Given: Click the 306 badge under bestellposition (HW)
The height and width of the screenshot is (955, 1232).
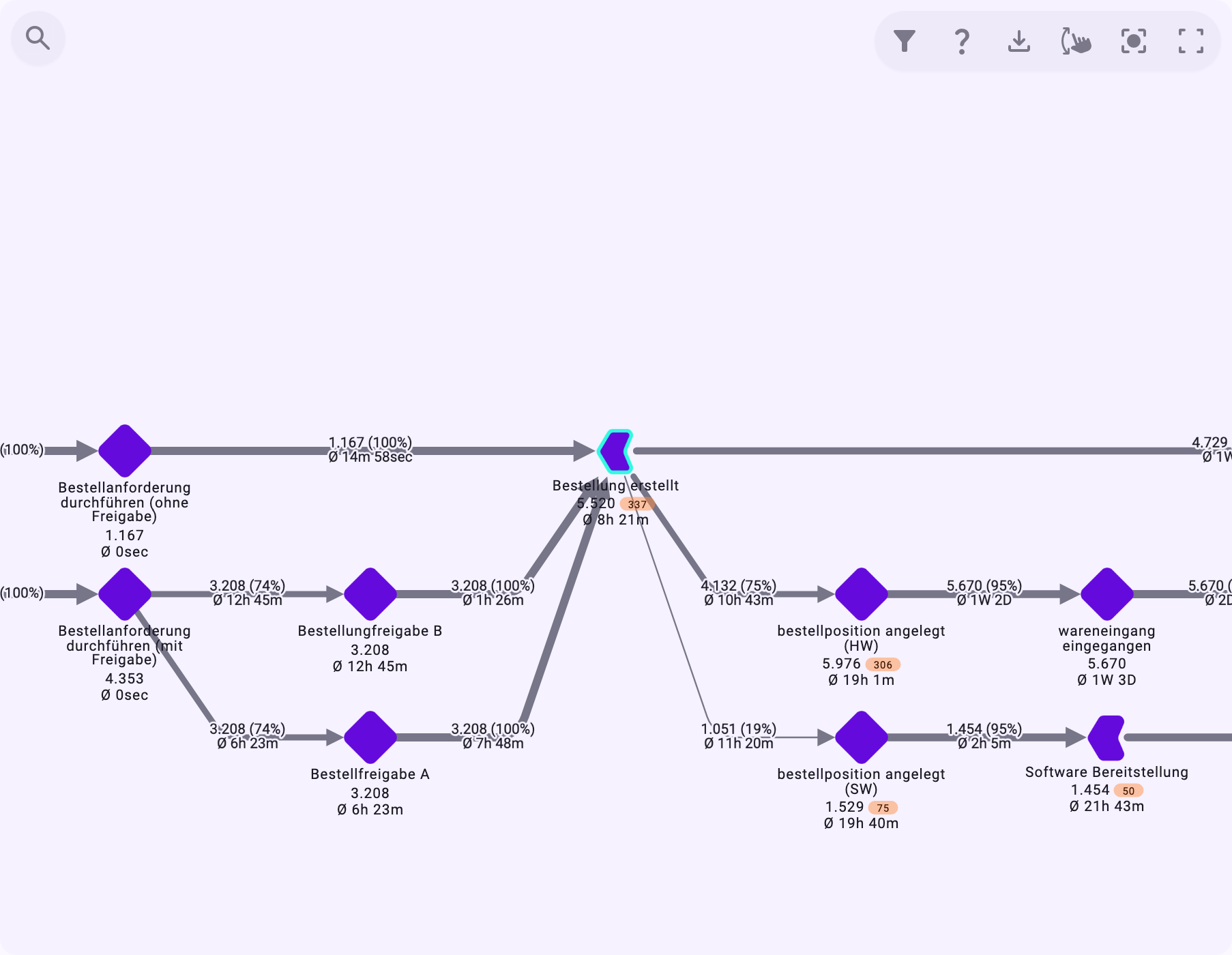Looking at the screenshot, I should [883, 664].
